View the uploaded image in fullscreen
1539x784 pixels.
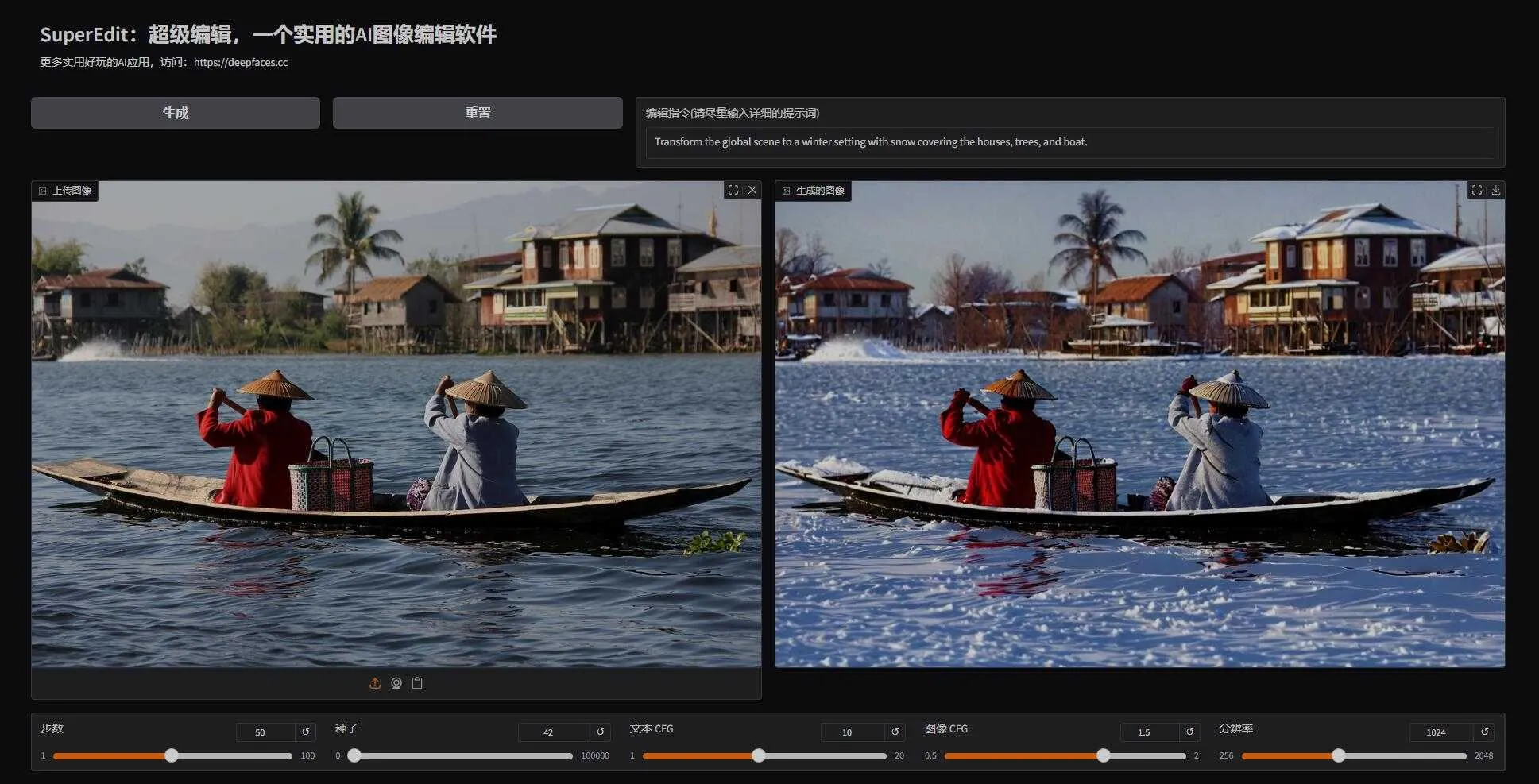coord(733,190)
